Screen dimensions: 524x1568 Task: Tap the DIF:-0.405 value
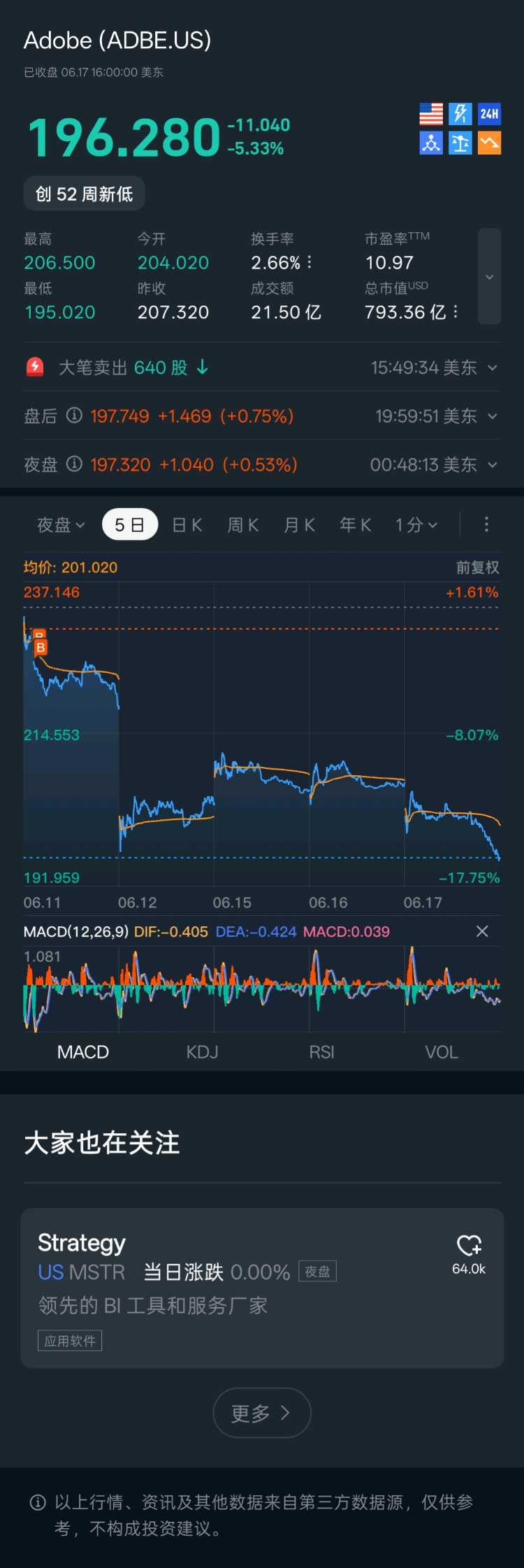tap(171, 932)
